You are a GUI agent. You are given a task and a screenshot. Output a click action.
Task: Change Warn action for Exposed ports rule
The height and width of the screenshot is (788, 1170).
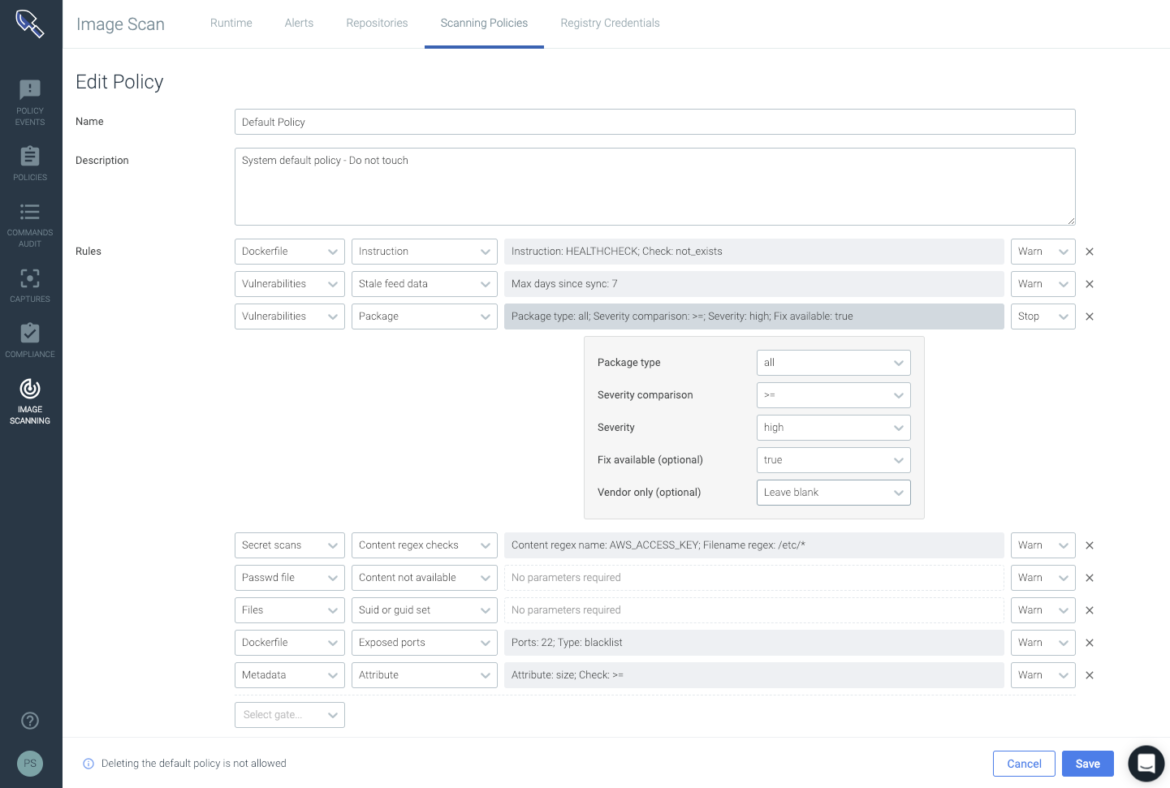[1043, 642]
